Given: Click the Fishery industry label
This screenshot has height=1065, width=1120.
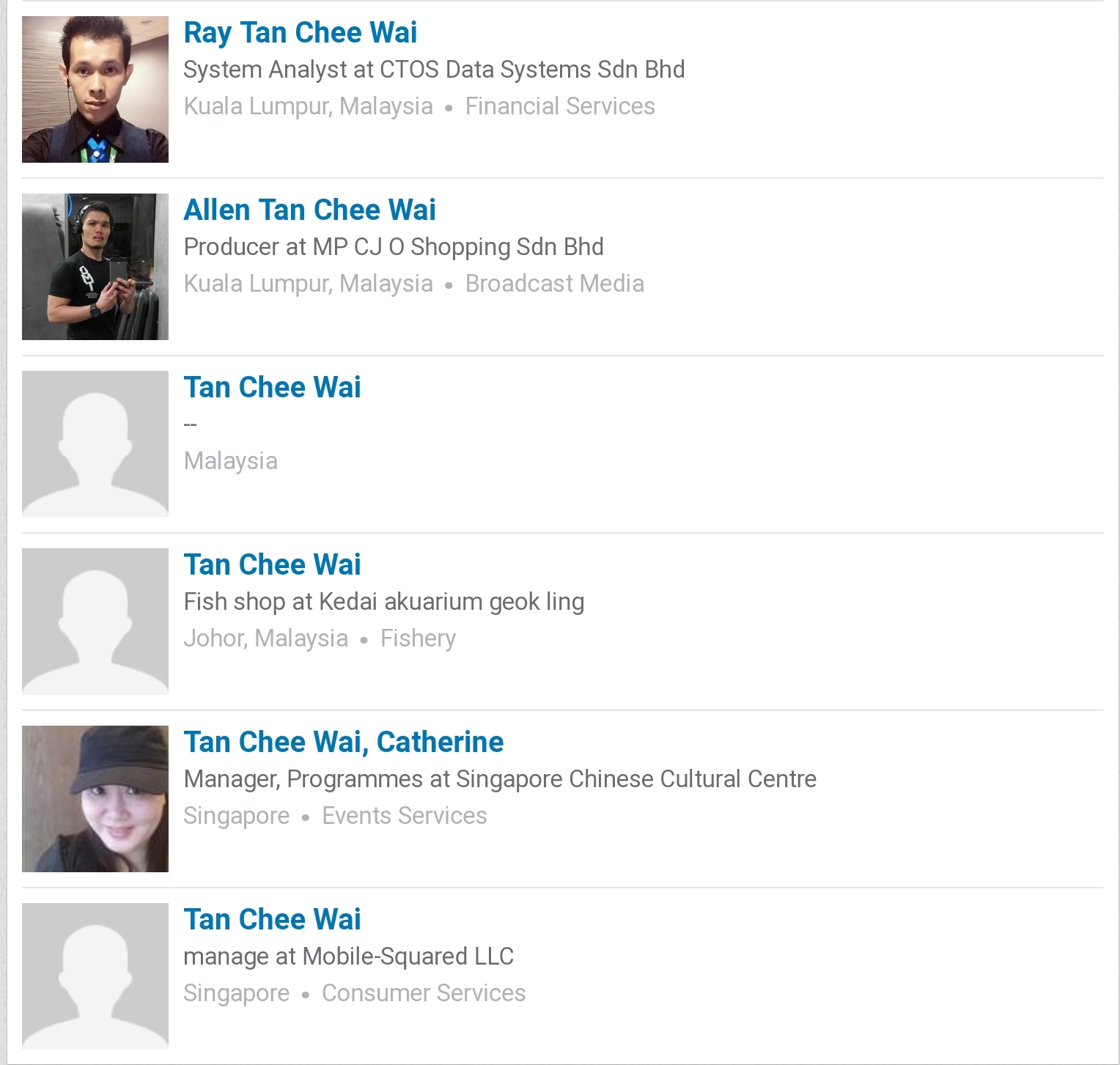Looking at the screenshot, I should pyautogui.click(x=418, y=638).
